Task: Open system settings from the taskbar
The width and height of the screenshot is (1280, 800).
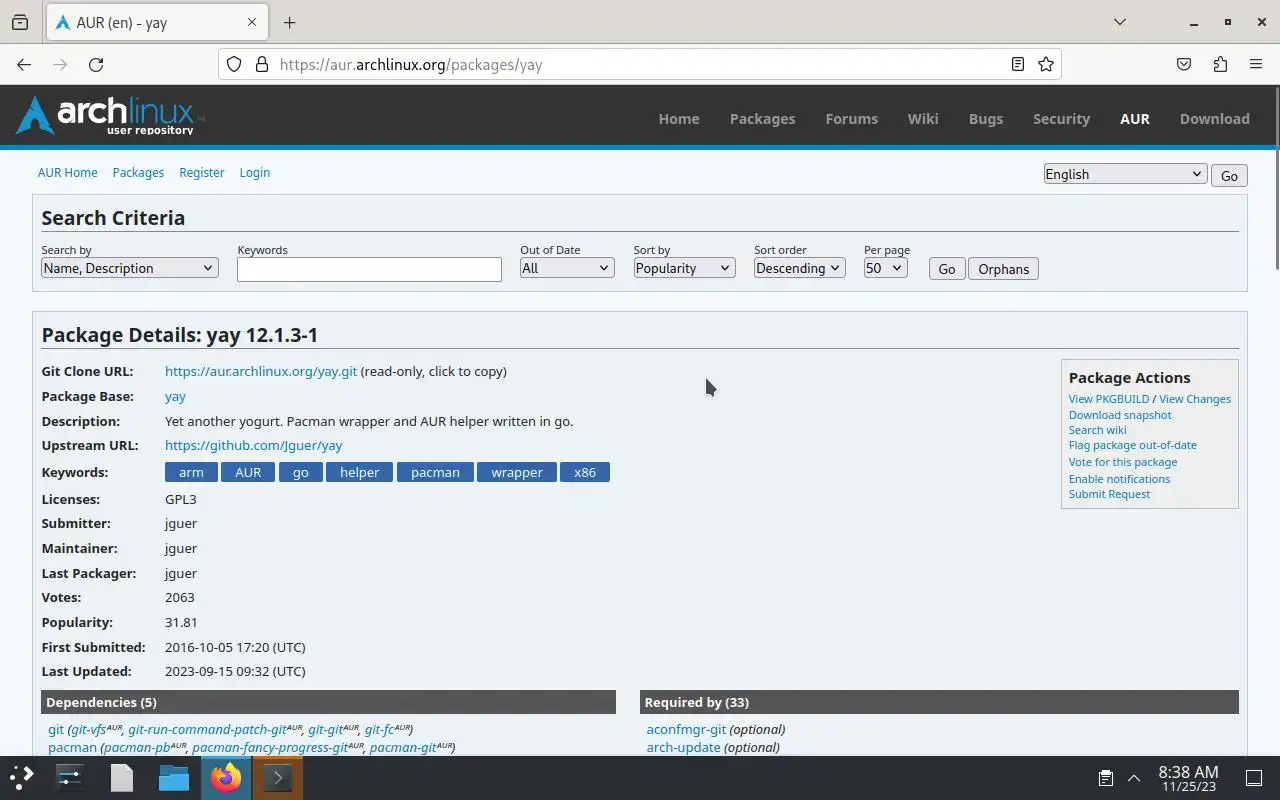Action: (x=69, y=777)
